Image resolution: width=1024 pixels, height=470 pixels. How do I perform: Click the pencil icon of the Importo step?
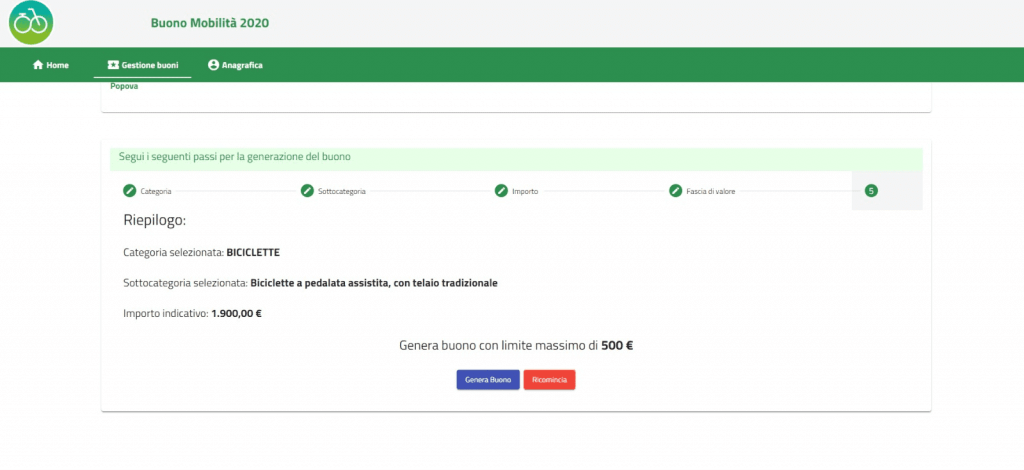pos(501,191)
